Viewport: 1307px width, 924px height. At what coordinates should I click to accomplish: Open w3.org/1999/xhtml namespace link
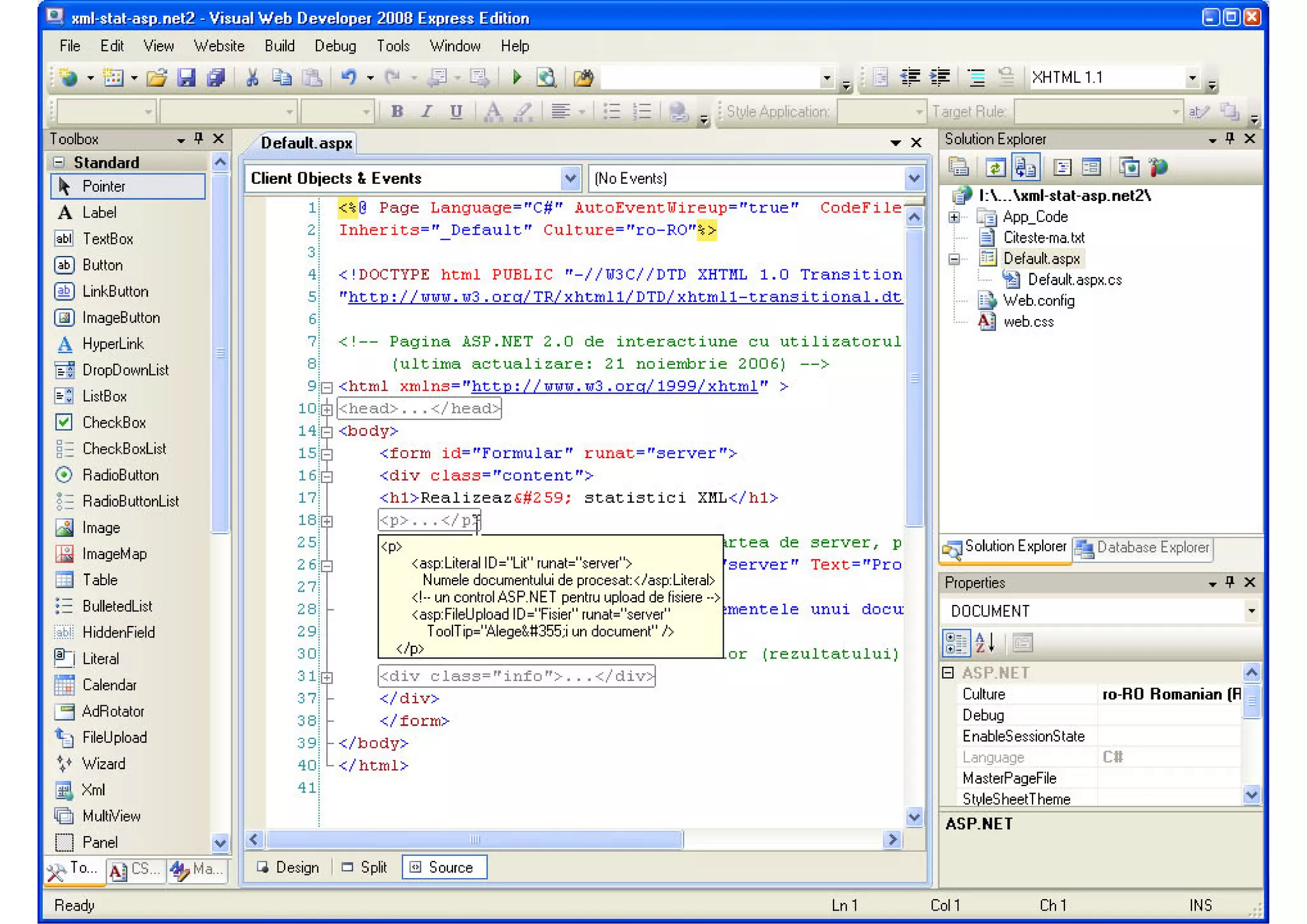615,387
